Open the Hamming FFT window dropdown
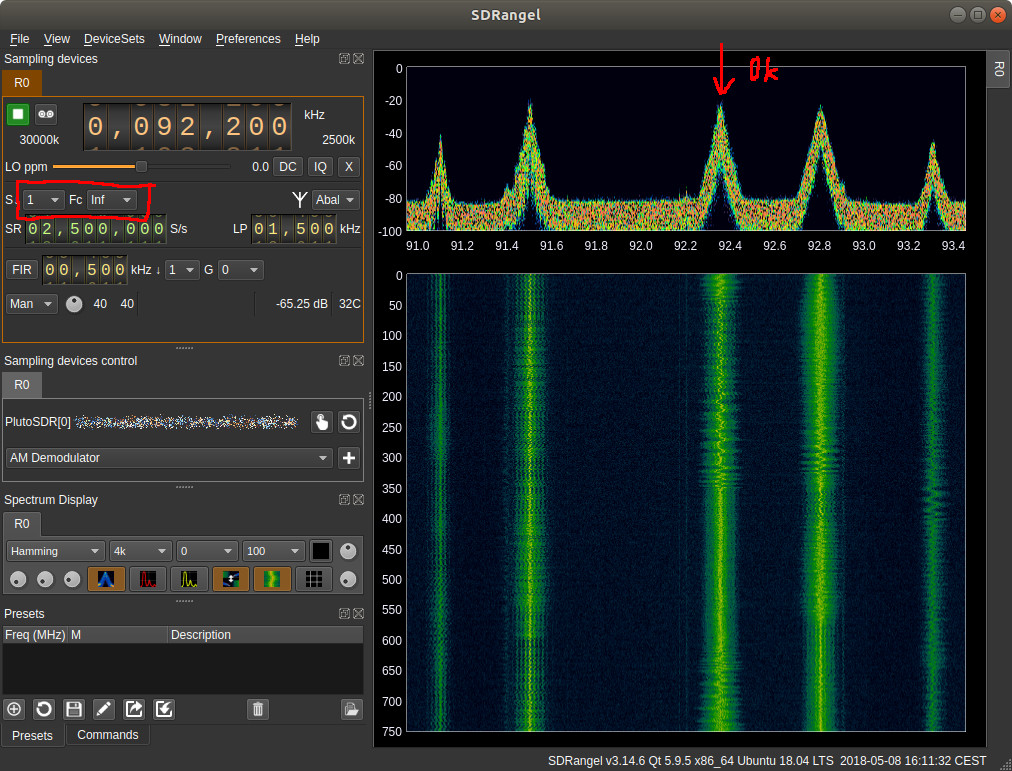 click(55, 550)
